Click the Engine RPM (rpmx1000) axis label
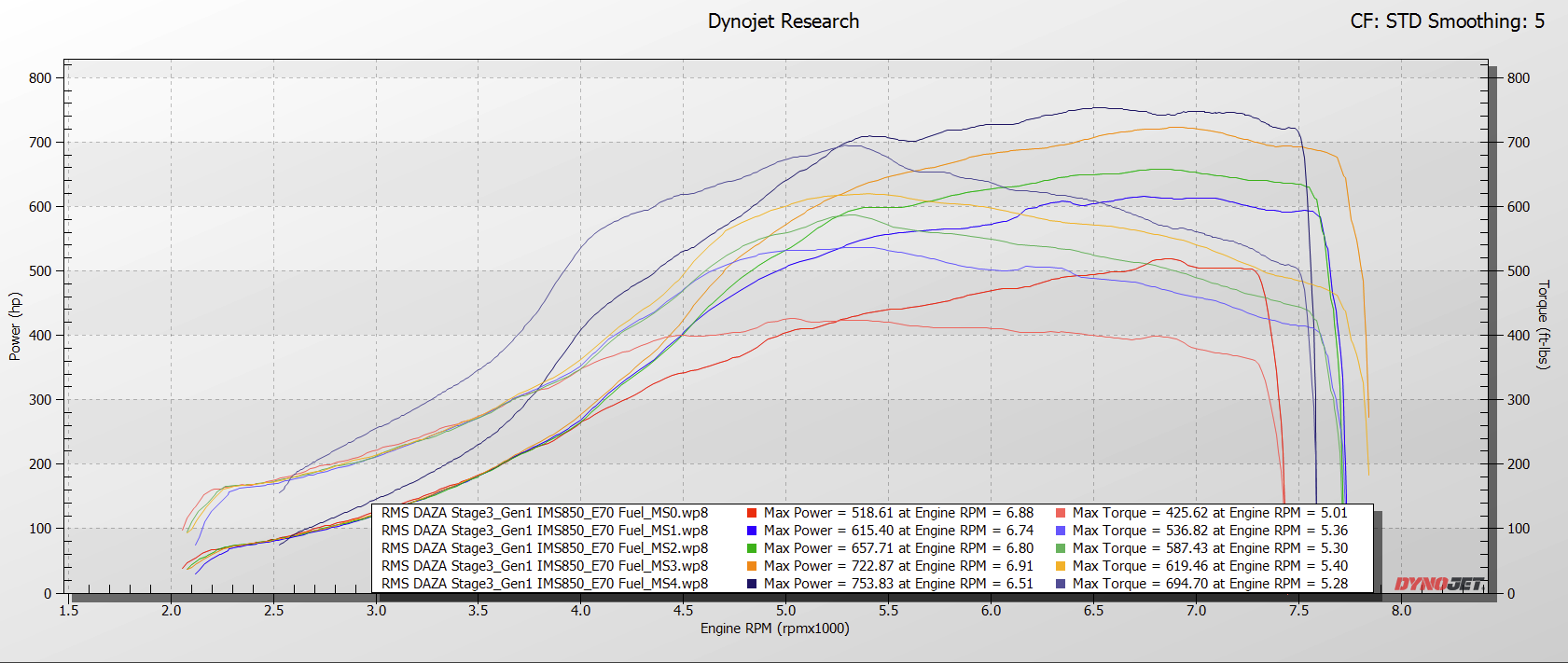1568x663 pixels. pos(775,628)
